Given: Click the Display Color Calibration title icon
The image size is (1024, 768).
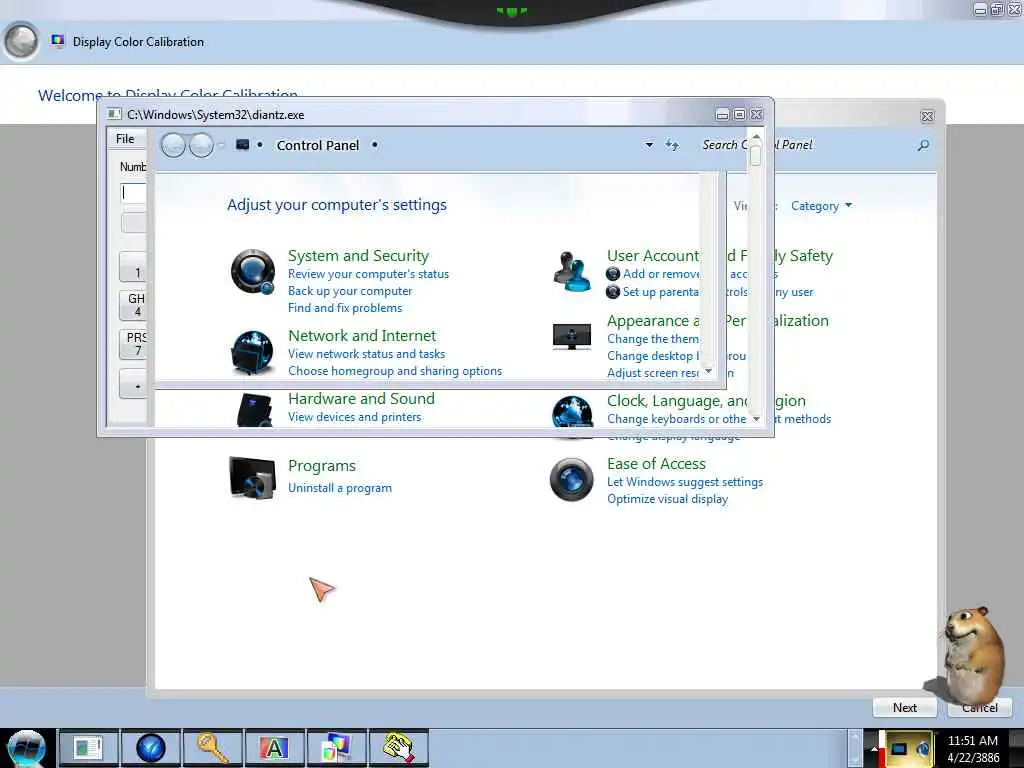Looking at the screenshot, I should pyautogui.click(x=58, y=41).
